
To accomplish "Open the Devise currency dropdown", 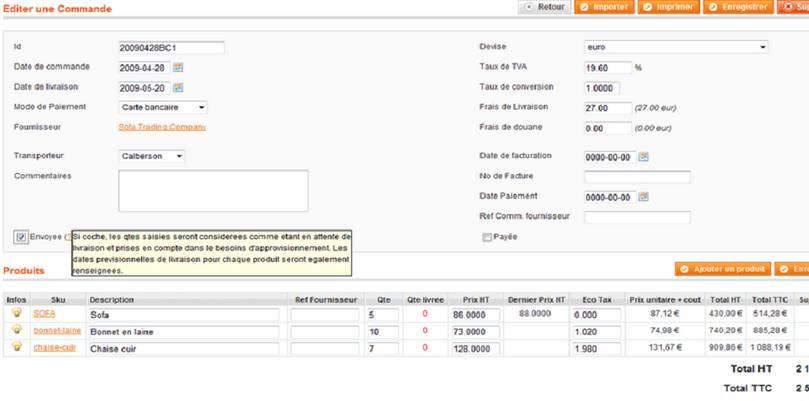I will point(675,47).
